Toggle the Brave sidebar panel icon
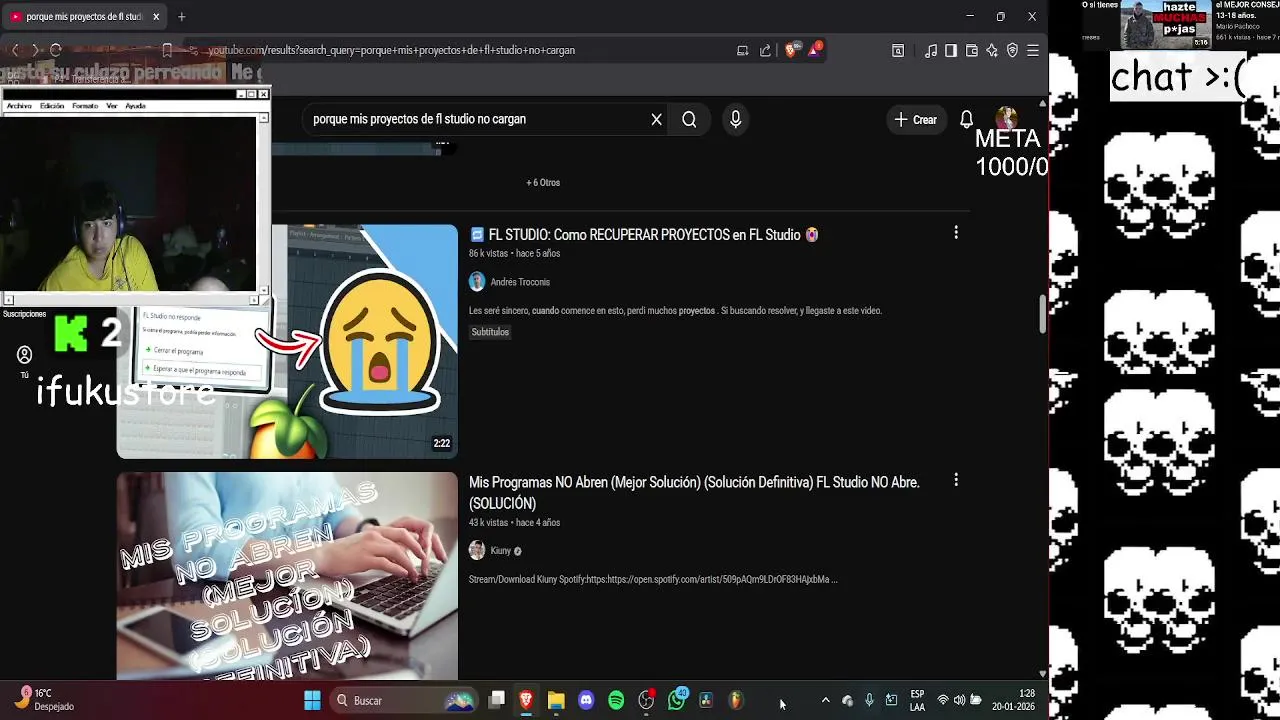Image resolution: width=1280 pixels, height=720 pixels. pyautogui.click(x=951, y=50)
